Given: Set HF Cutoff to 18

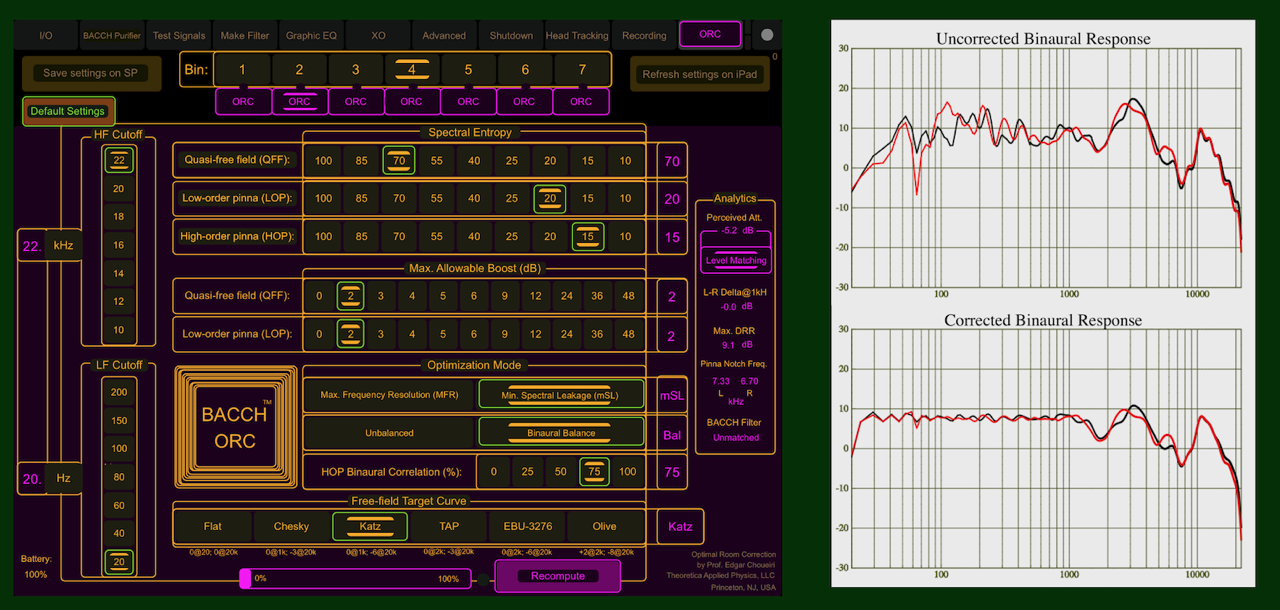Looking at the screenshot, I should click(119, 217).
